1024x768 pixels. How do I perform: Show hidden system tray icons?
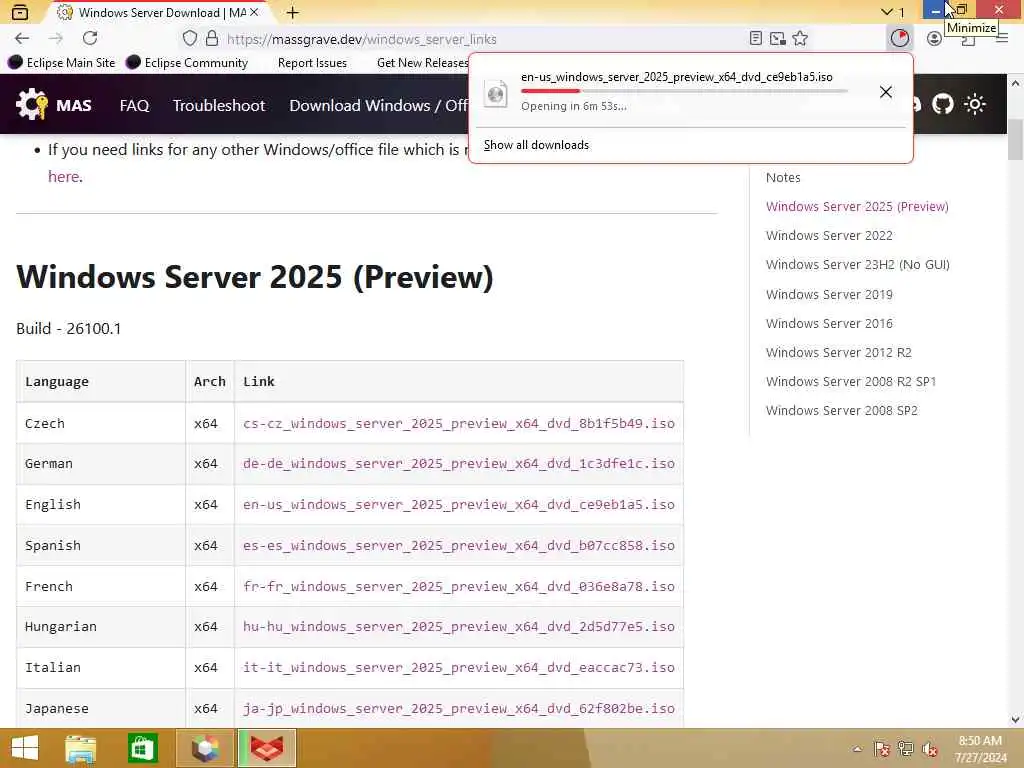(x=857, y=749)
